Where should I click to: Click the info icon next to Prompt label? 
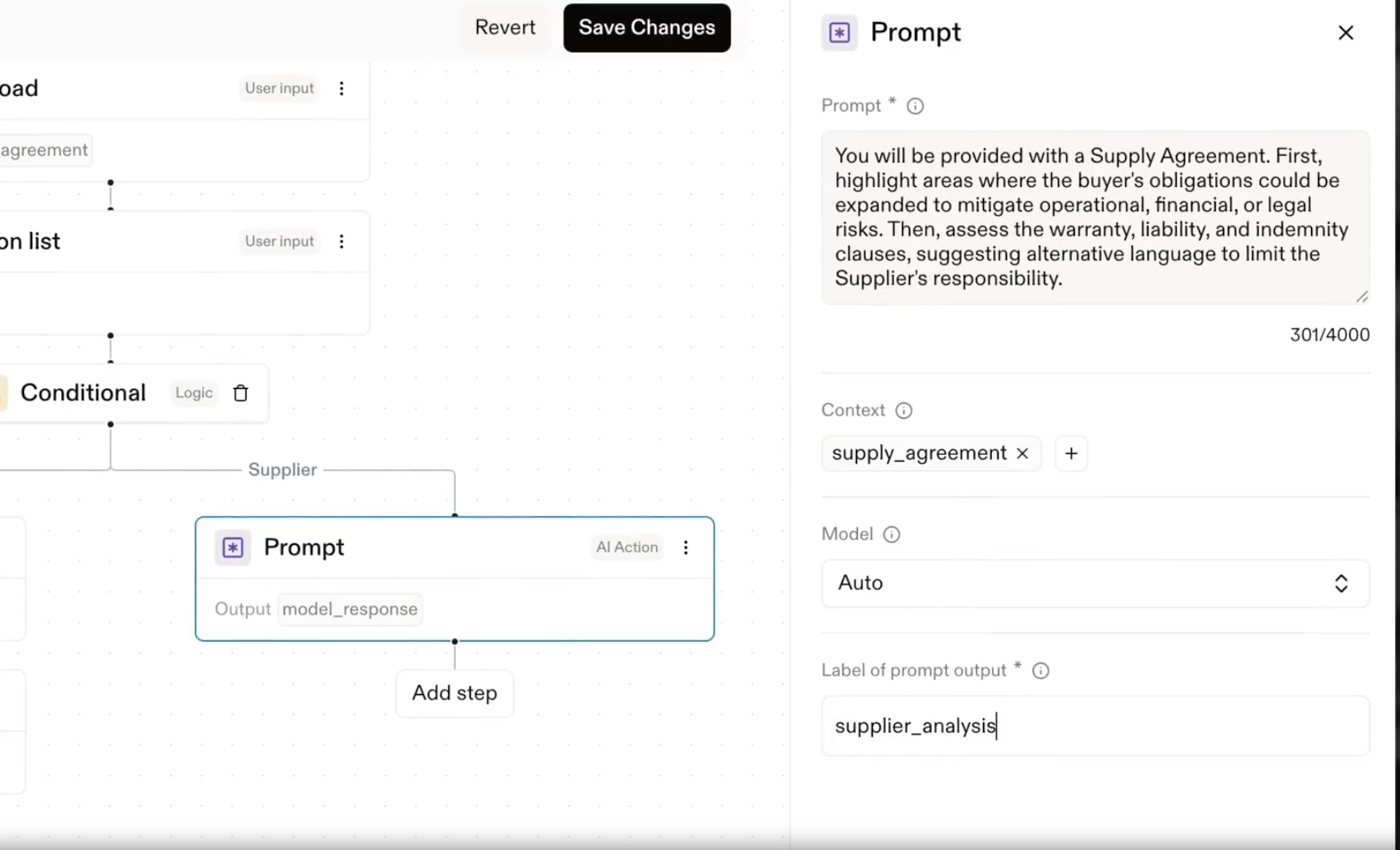coord(914,106)
